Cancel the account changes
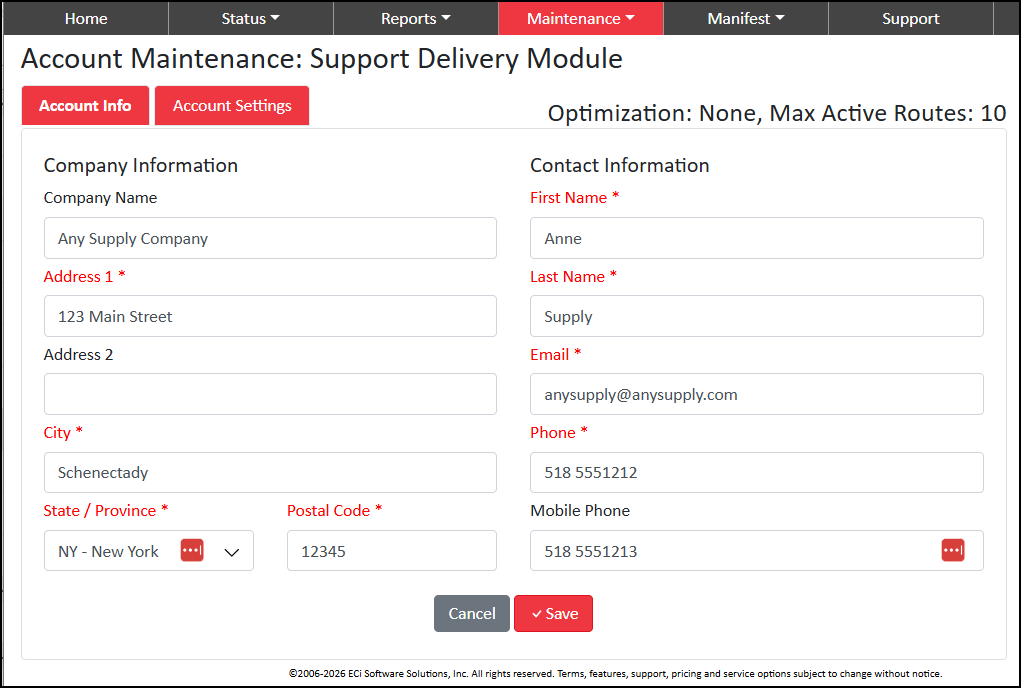The height and width of the screenshot is (688, 1021). [x=471, y=613]
